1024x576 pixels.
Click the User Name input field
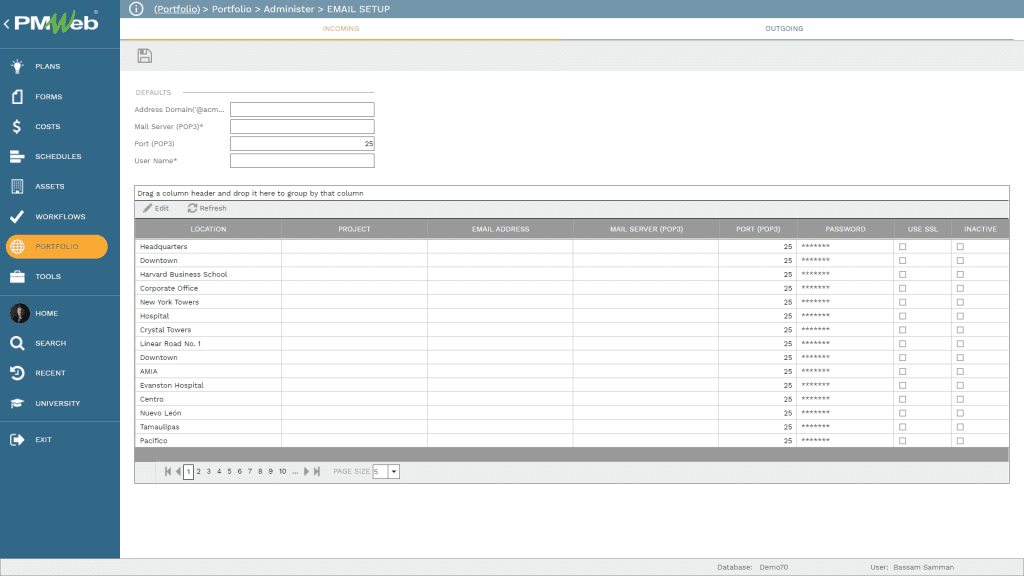click(x=302, y=161)
